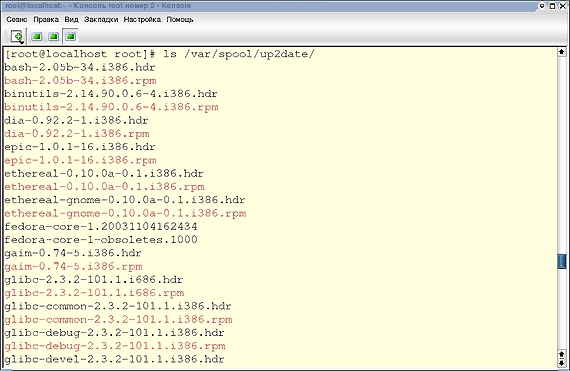The height and width of the screenshot is (371, 570).
Task: Switch to the second shell session icon
Action: point(53,36)
